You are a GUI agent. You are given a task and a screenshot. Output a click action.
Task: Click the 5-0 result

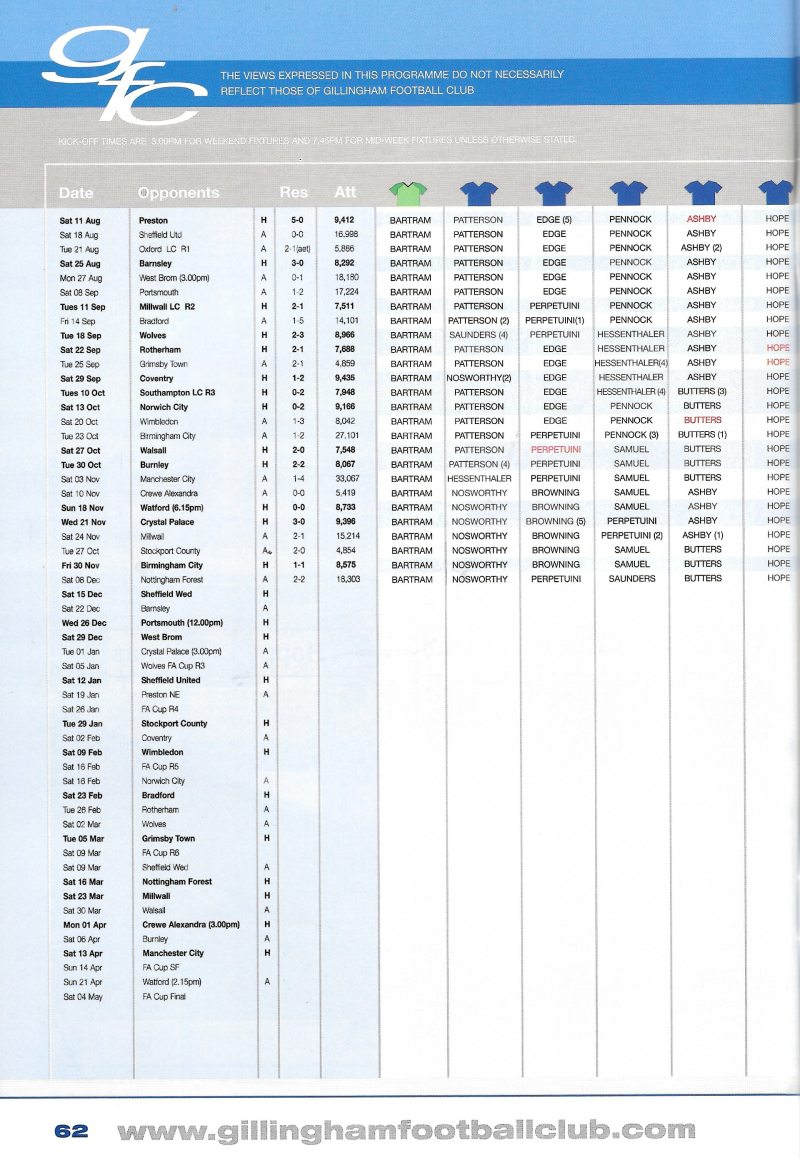(297, 220)
